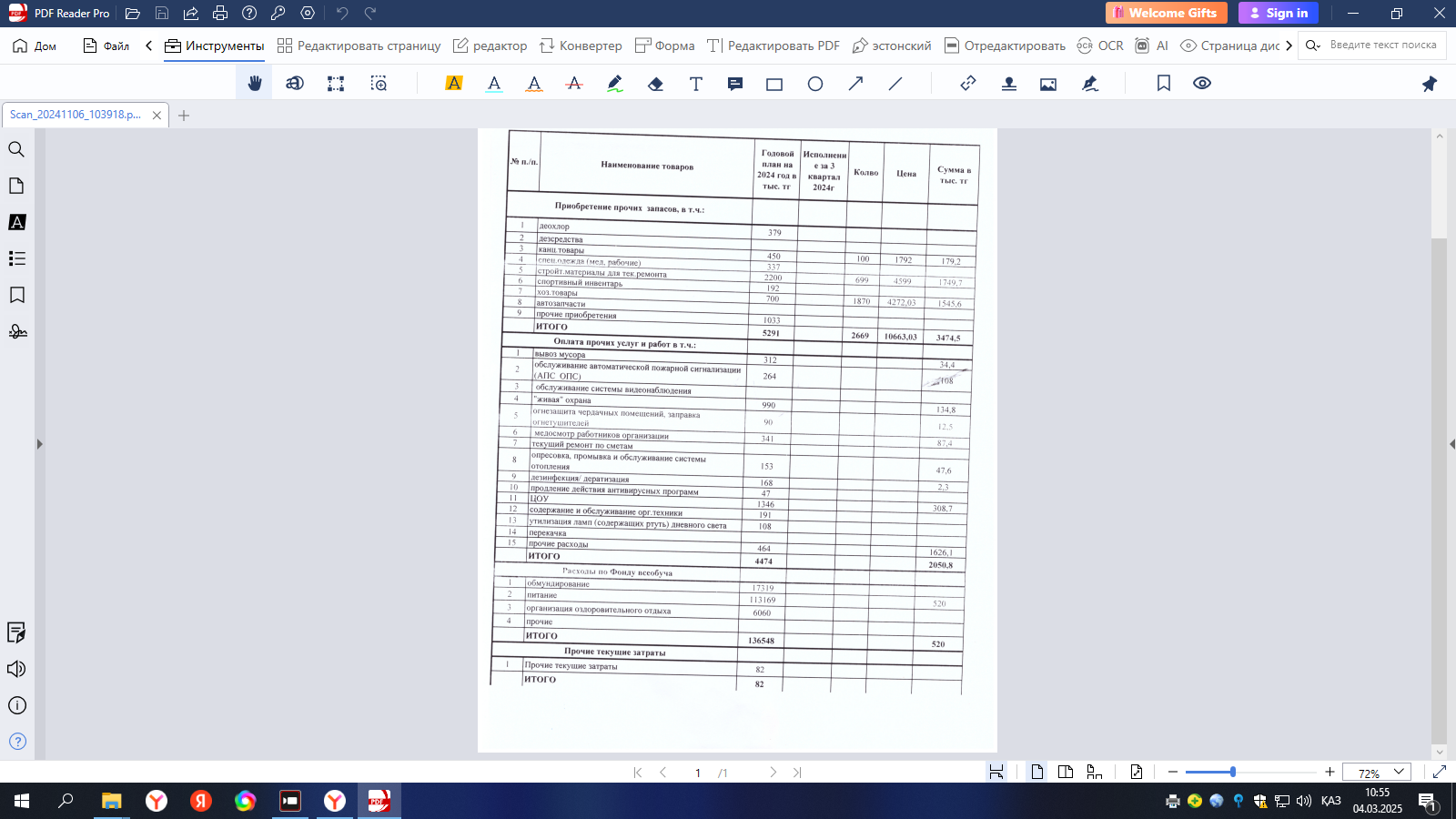Pick the Rectangle shape tool
This screenshot has height=819, width=1456.
774,84
